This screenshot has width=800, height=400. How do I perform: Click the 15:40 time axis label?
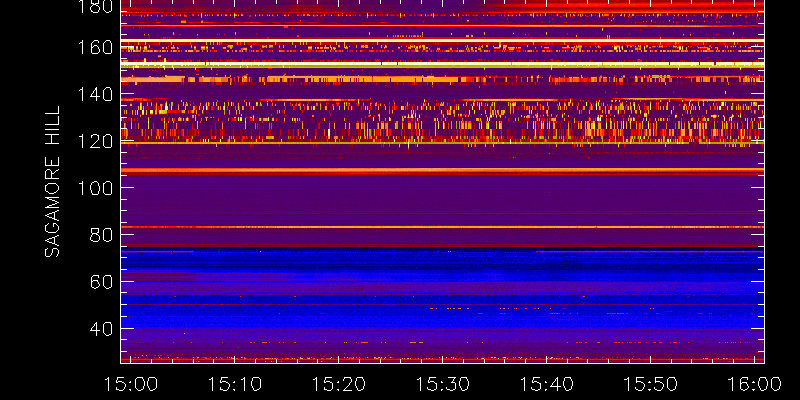[x=547, y=384]
